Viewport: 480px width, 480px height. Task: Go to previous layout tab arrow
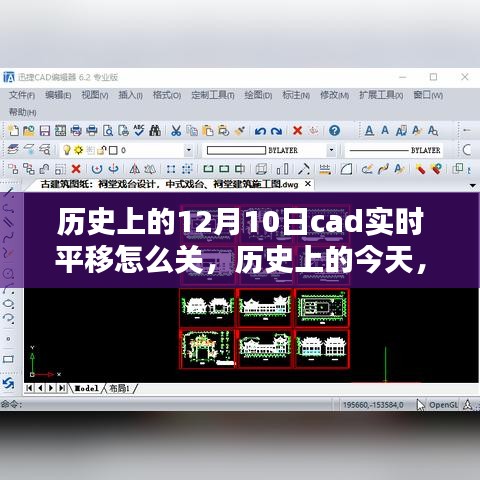[x=40, y=388]
